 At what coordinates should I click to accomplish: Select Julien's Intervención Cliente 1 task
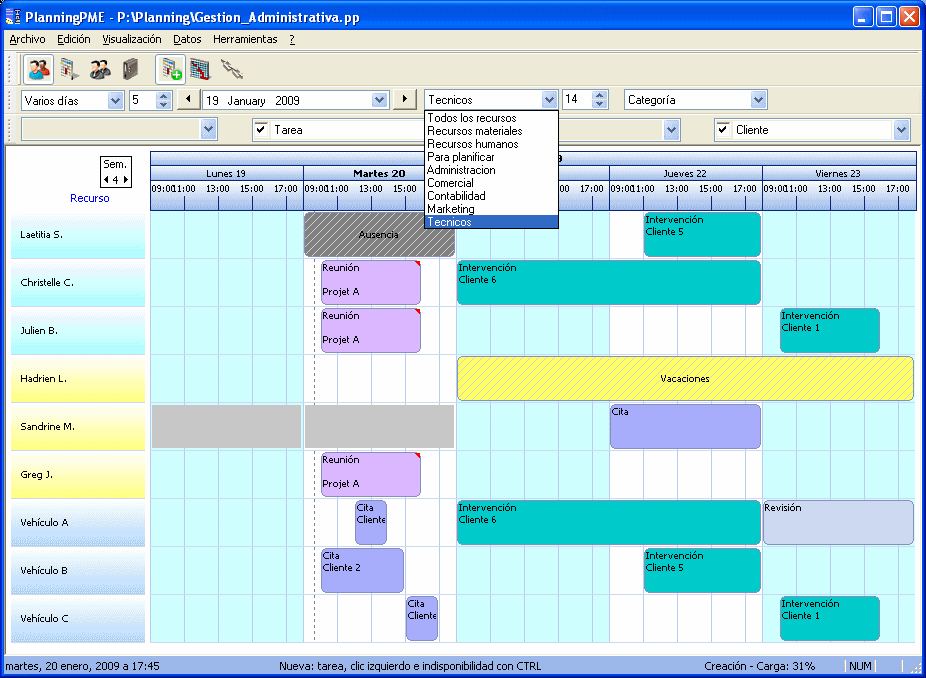tap(830, 331)
